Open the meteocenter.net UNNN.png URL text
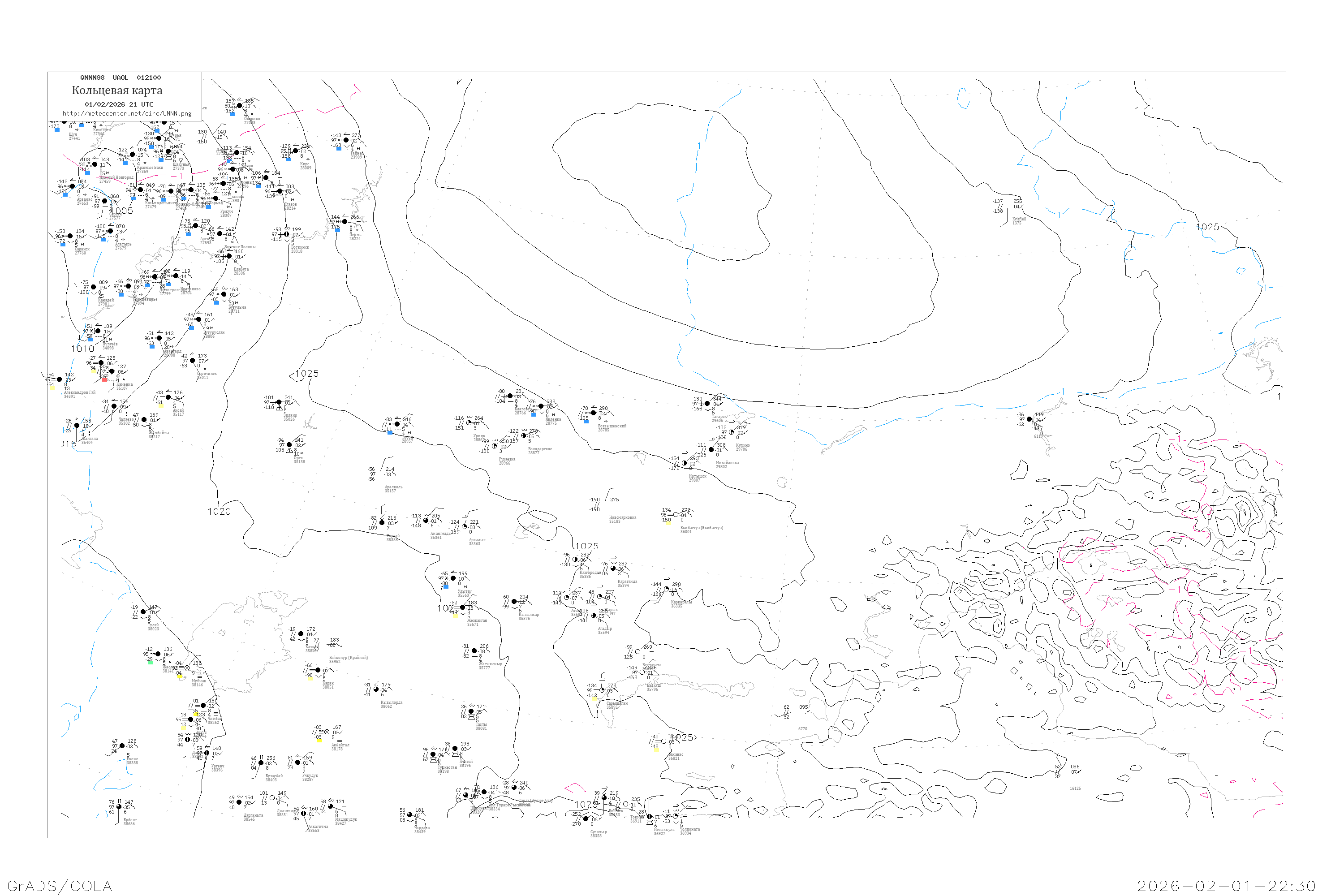 tap(127, 114)
